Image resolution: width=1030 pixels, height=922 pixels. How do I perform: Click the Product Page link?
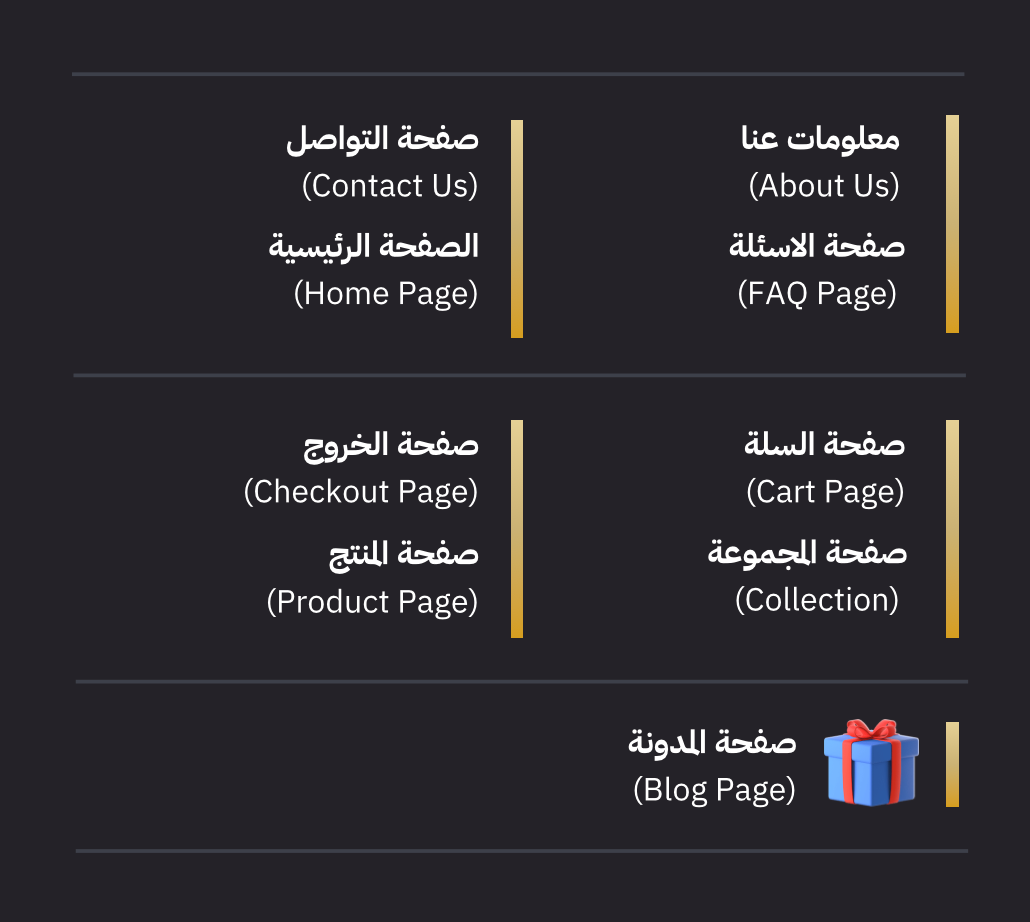pos(372,602)
